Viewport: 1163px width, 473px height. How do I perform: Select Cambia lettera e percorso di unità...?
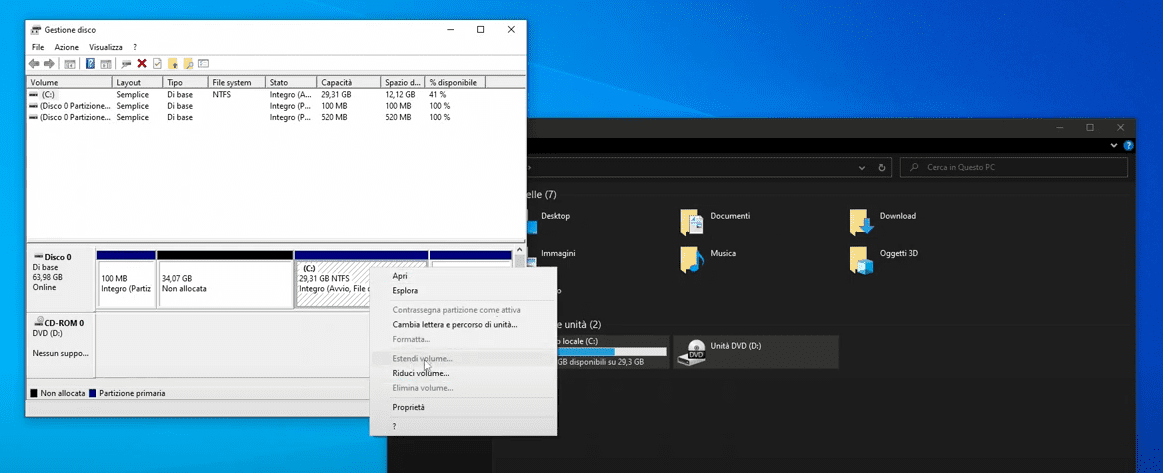454,324
